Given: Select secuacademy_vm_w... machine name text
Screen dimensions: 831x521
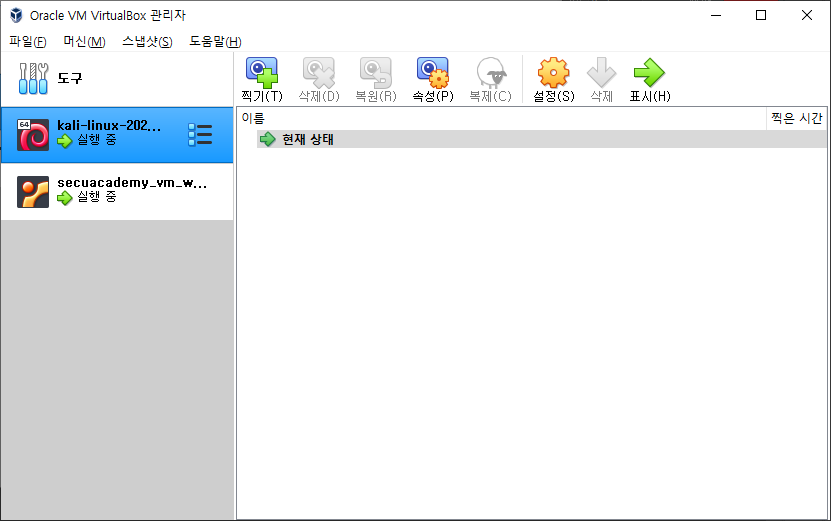Looking at the screenshot, I should (132, 183).
